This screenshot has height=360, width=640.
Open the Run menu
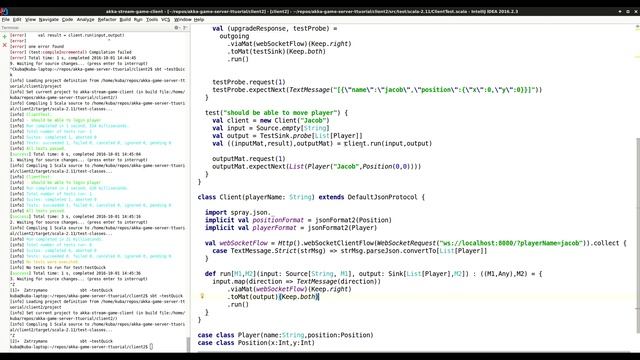point(138,20)
